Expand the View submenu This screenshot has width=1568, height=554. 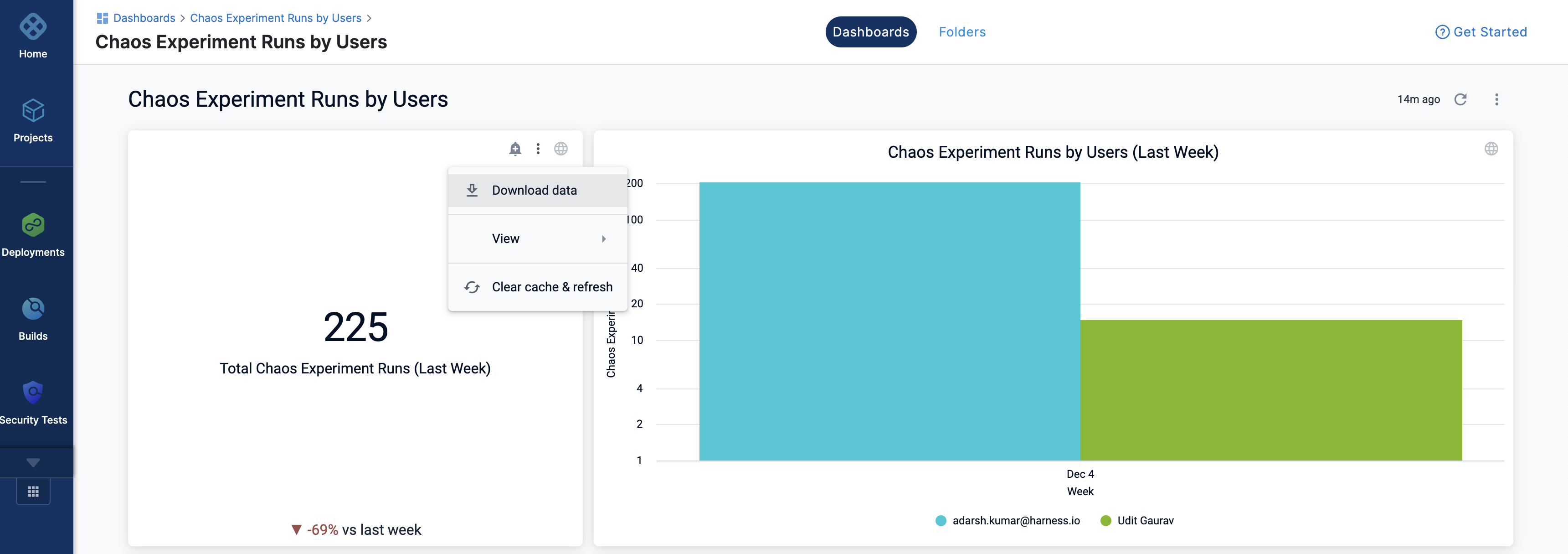pos(537,238)
